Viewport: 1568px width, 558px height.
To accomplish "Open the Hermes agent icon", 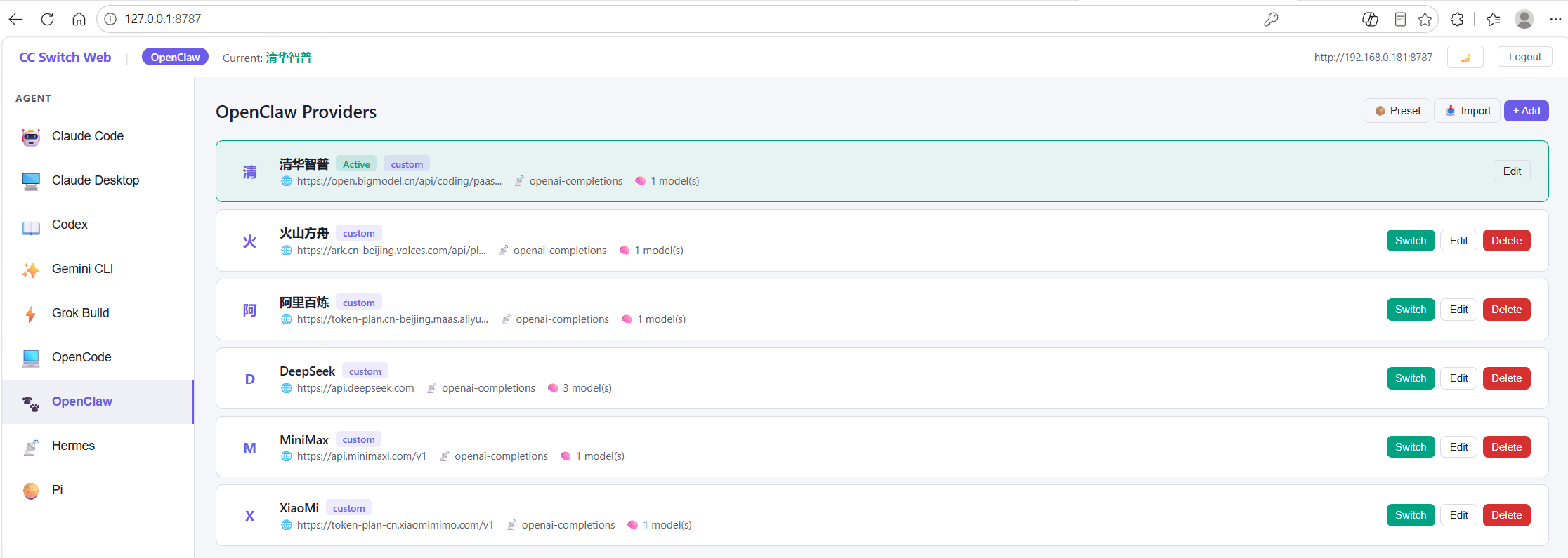I will 31,446.
